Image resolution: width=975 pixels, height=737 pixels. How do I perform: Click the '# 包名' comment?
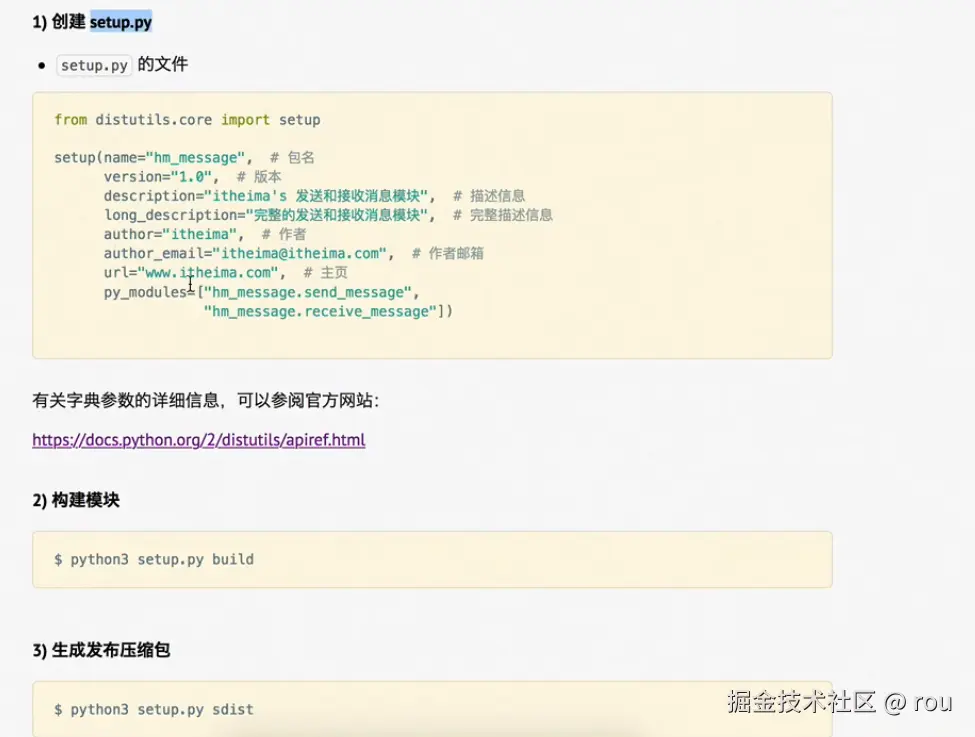point(292,157)
